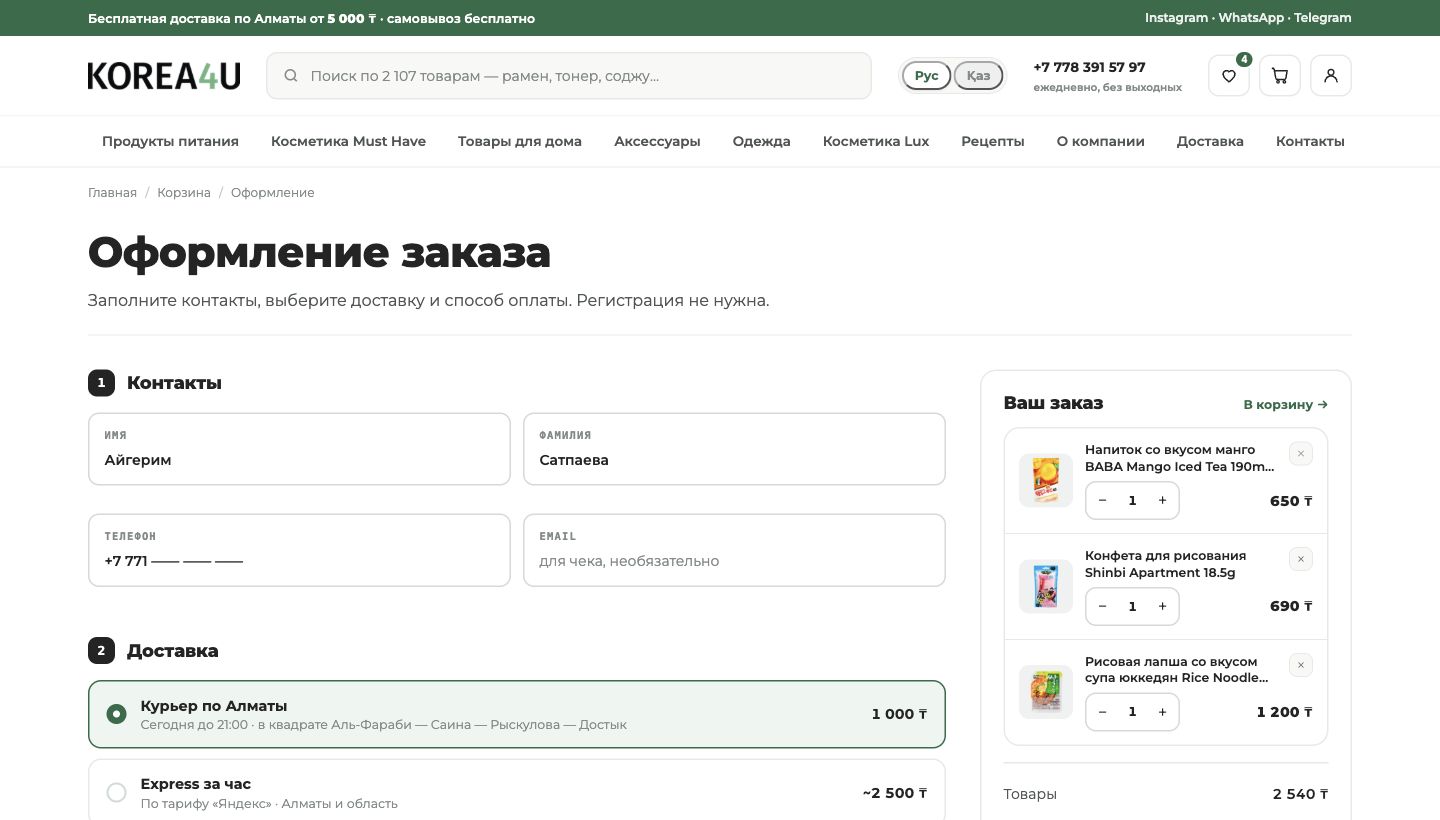Image resolution: width=1440 pixels, height=820 pixels.
Task: Open the shopping cart icon
Action: (1280, 76)
